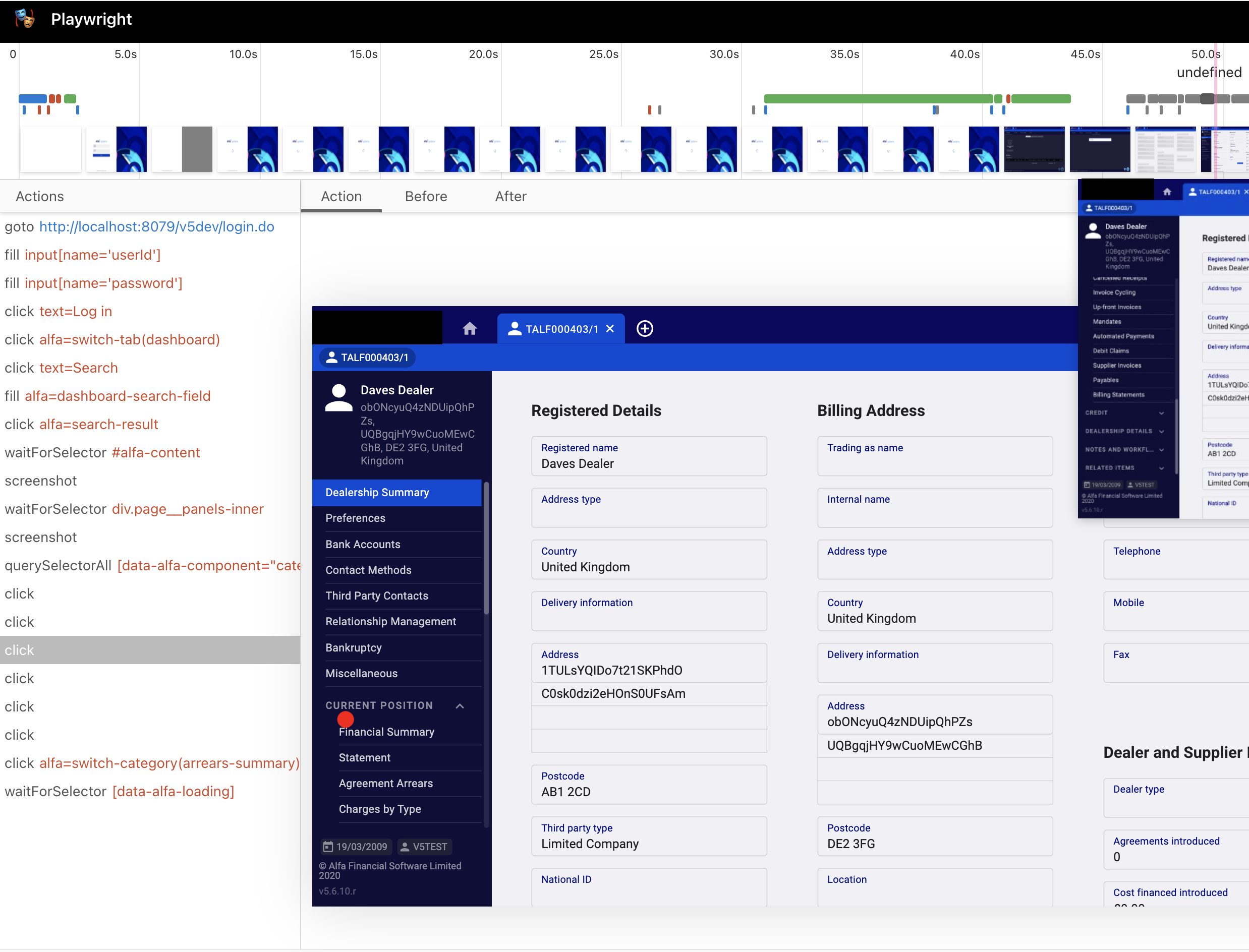Click the Telephone field
1249x952 pixels.
1176,560
